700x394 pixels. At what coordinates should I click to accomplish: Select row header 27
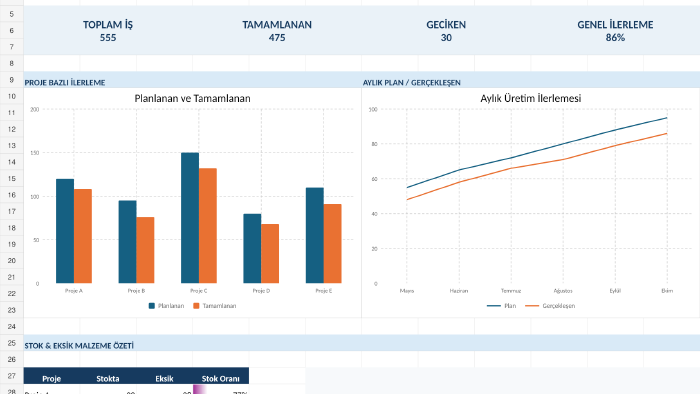(12, 376)
